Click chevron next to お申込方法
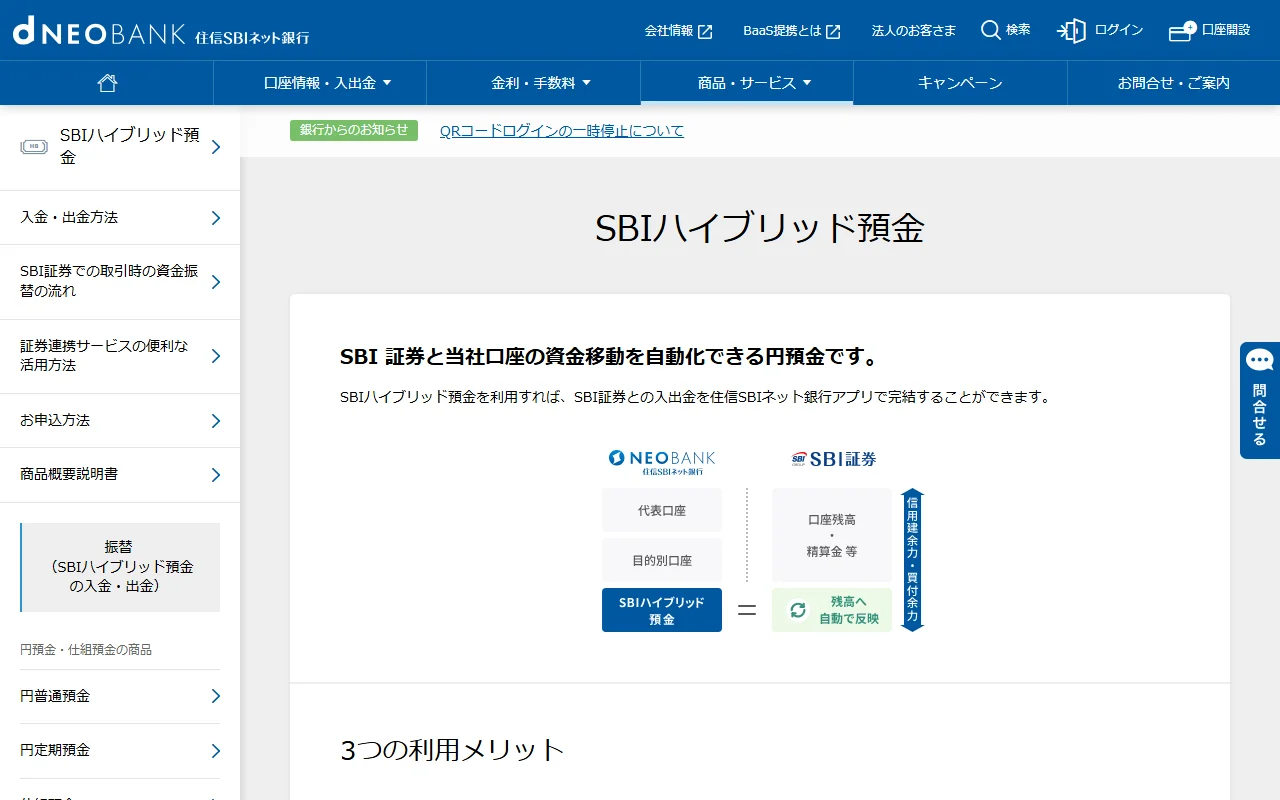 [216, 421]
